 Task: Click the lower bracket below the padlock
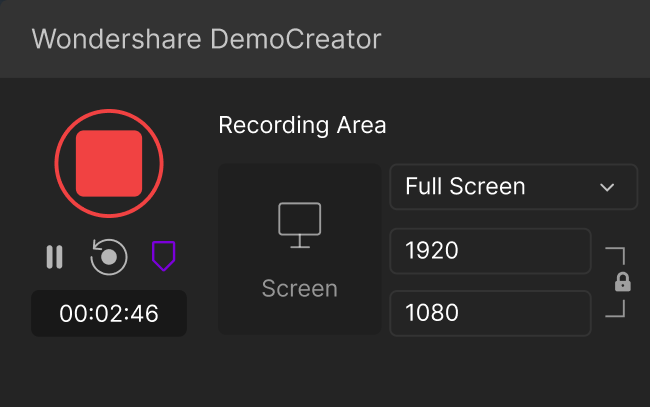pos(617,310)
